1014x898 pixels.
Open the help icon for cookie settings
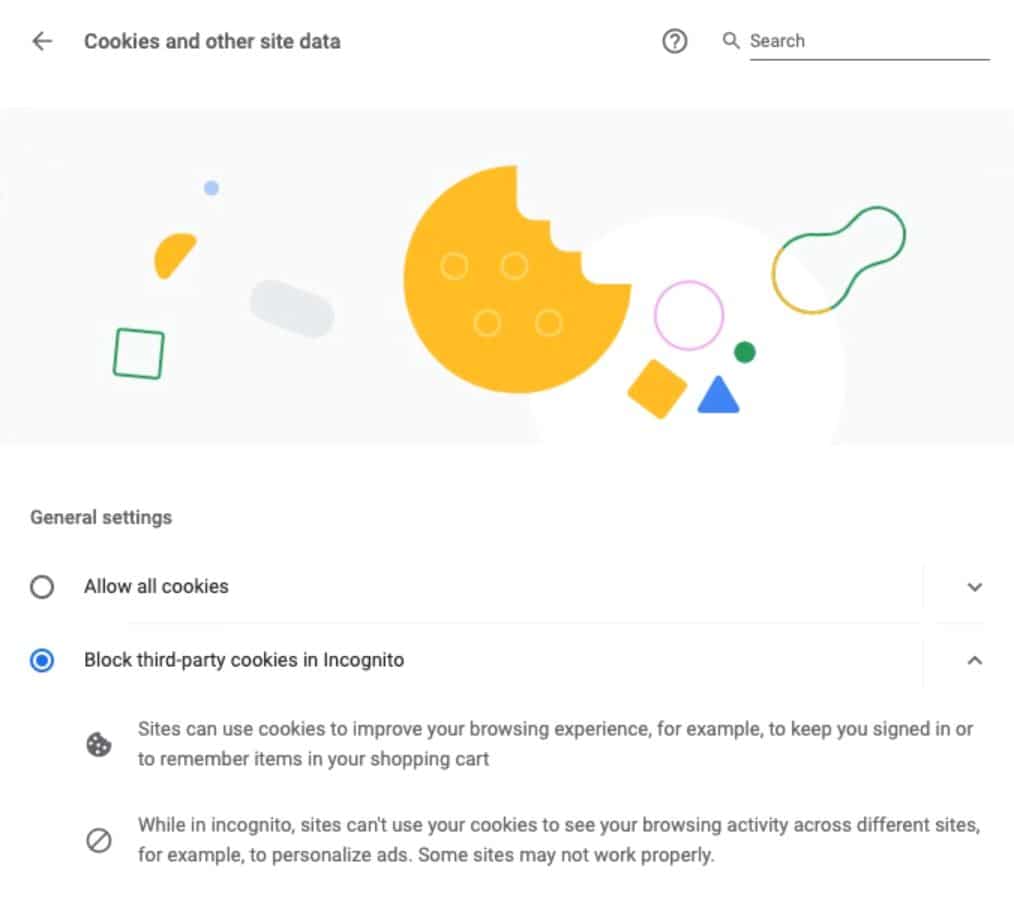coord(675,41)
